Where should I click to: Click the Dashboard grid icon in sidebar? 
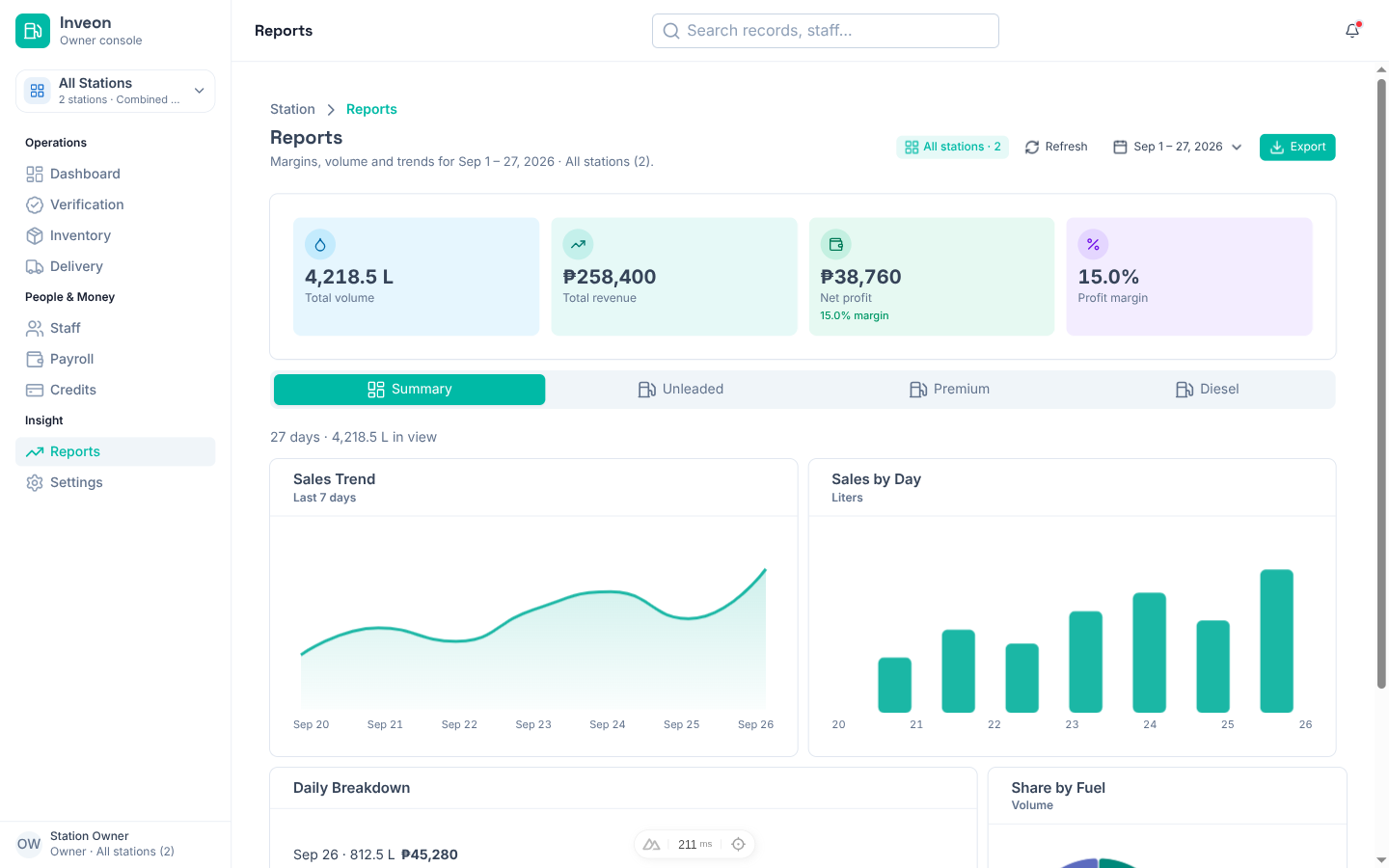[x=35, y=174]
